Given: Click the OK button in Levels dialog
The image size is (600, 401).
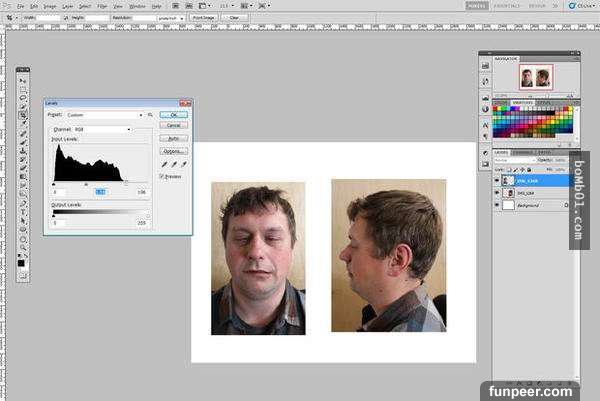Looking at the screenshot, I should (172, 115).
